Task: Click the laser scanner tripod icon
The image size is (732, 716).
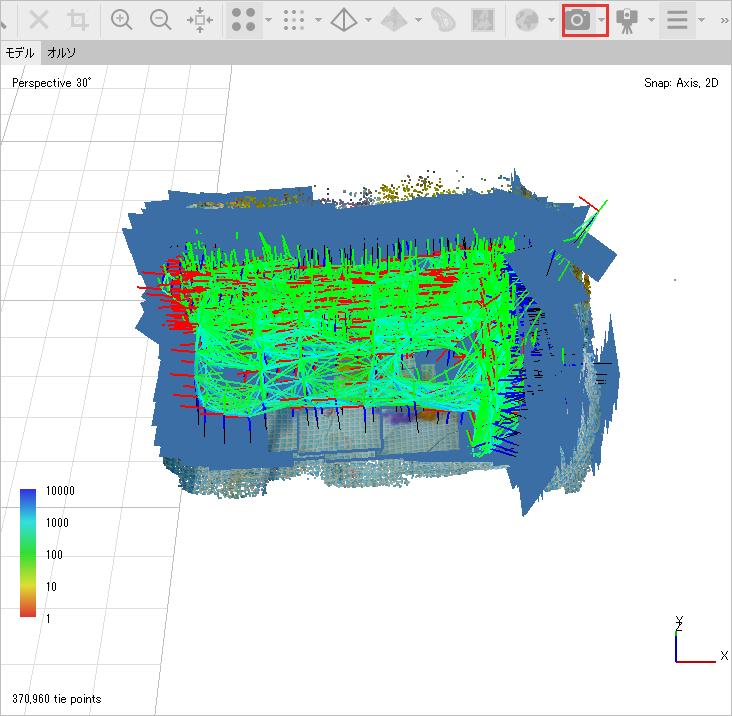Action: 627,21
